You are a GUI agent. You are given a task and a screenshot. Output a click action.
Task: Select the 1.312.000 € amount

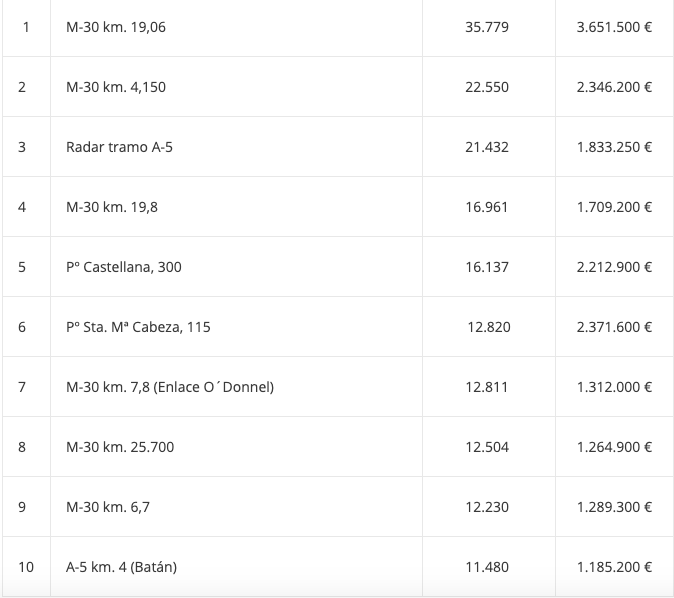point(614,387)
